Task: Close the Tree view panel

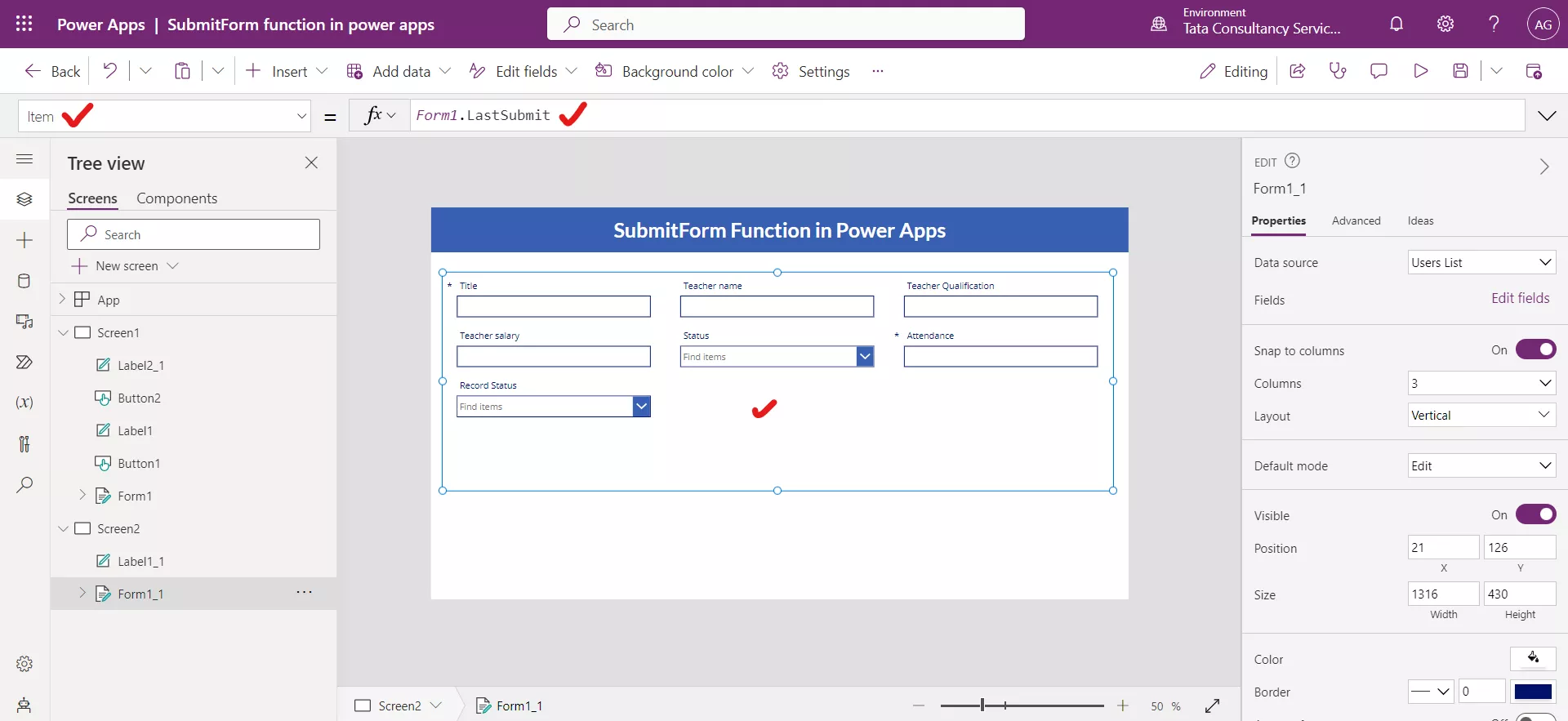Action: pyautogui.click(x=311, y=162)
